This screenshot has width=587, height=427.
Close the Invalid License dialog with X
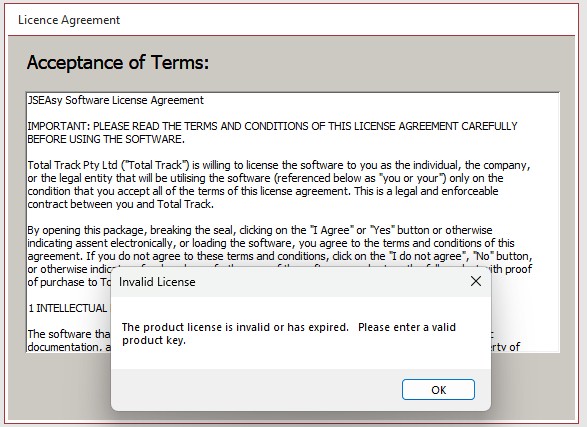coord(476,281)
